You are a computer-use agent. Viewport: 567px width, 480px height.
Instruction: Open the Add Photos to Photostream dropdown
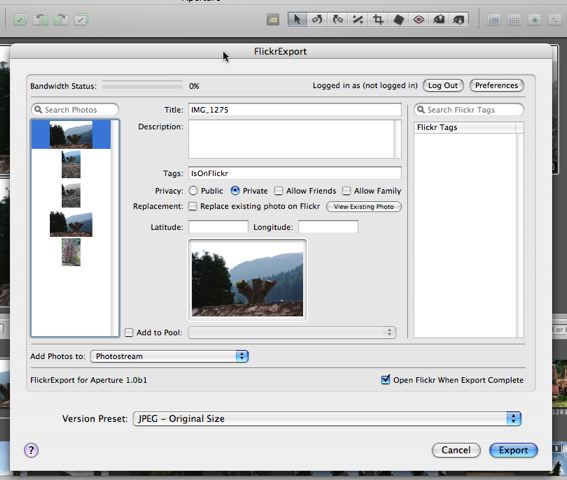[x=169, y=356]
